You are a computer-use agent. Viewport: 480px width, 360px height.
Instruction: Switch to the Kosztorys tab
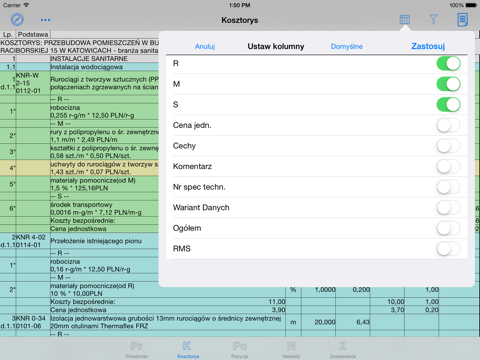click(x=188, y=349)
